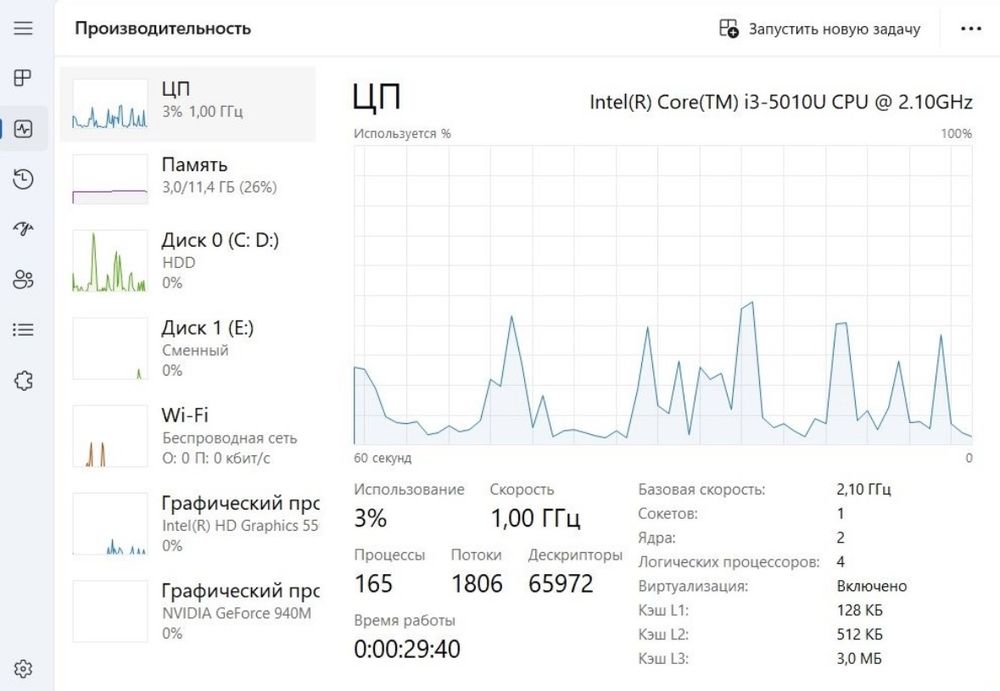Open the Startup apps page icon
Viewport: 1000px width, 691px height.
[23, 228]
